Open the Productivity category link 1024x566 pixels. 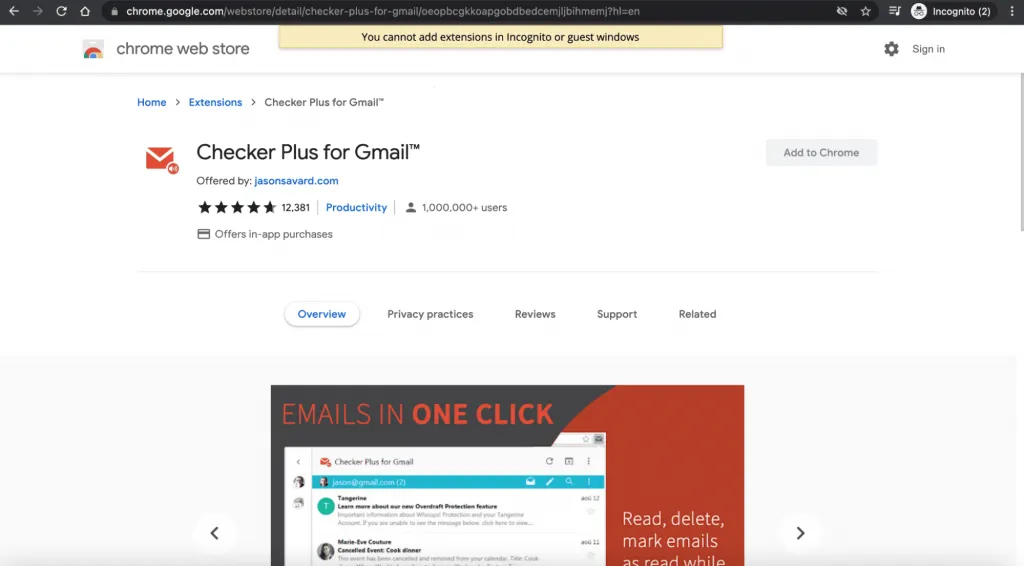(356, 208)
